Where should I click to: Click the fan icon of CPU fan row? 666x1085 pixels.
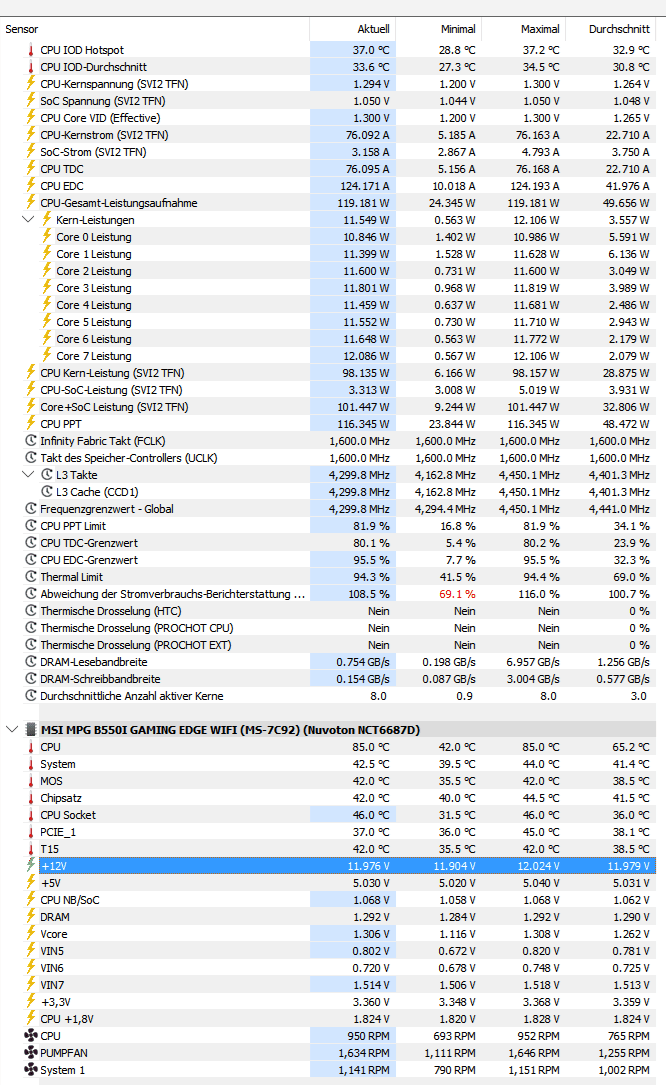[30, 1036]
